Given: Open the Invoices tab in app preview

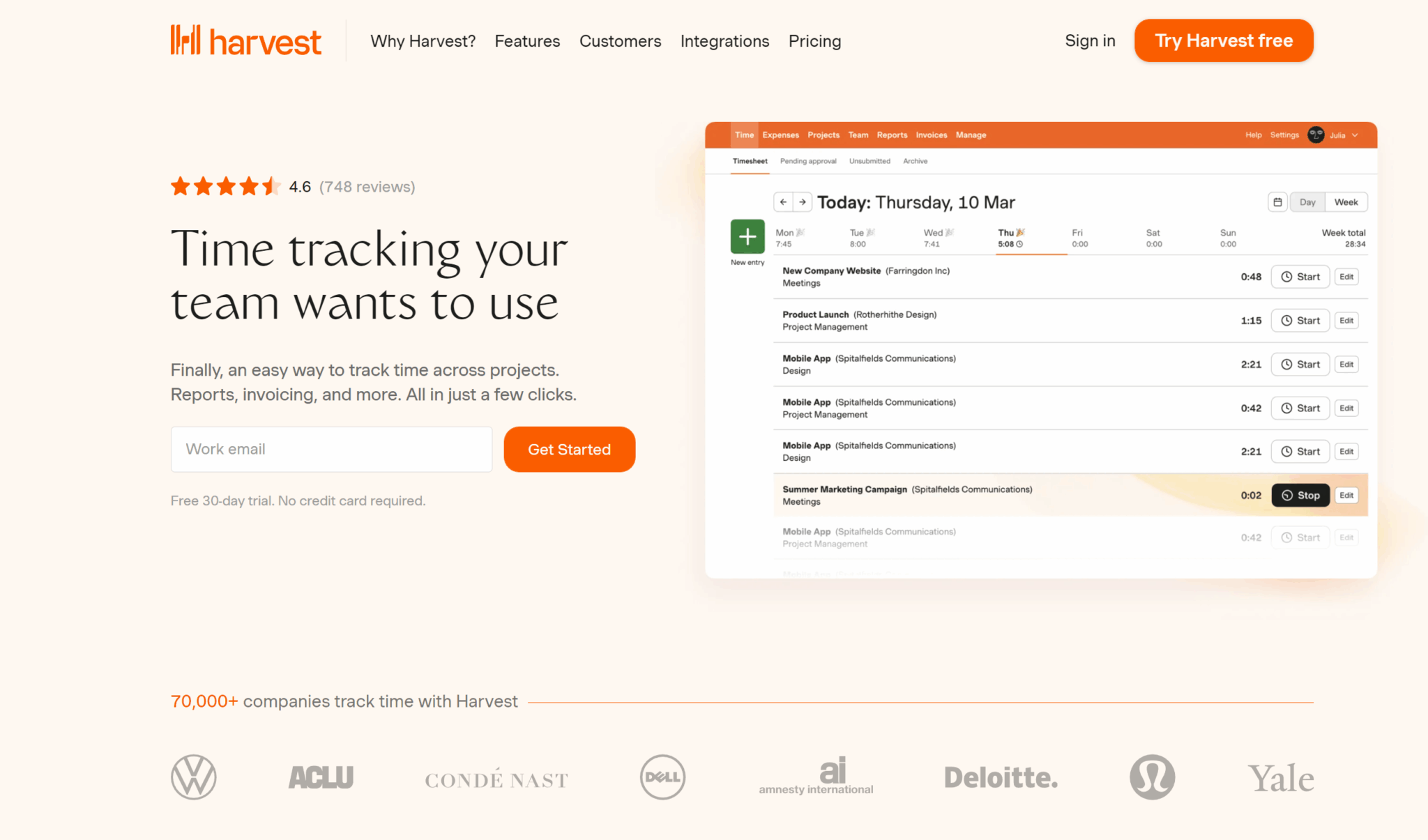Looking at the screenshot, I should point(931,135).
